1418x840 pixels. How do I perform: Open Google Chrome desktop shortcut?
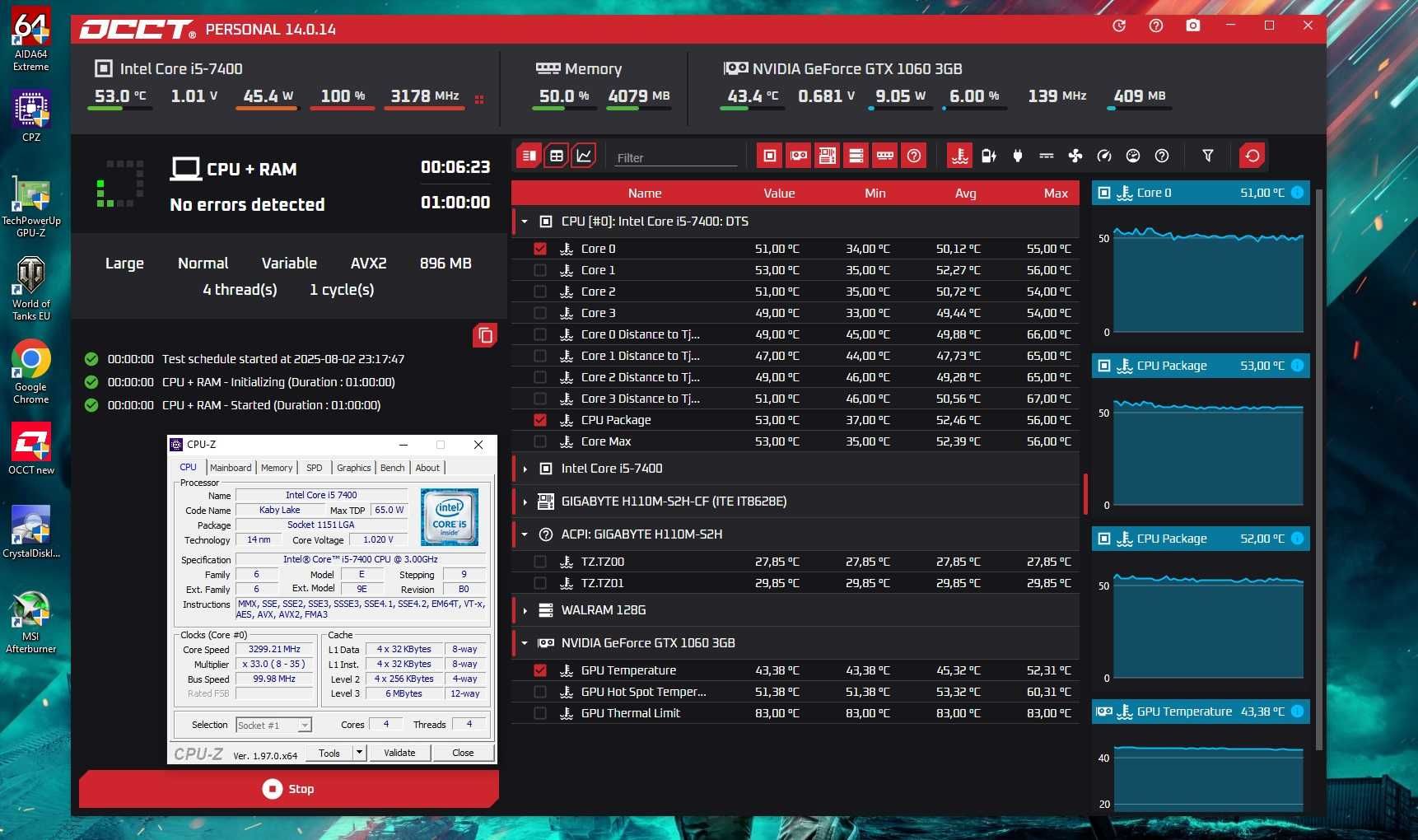(x=30, y=372)
